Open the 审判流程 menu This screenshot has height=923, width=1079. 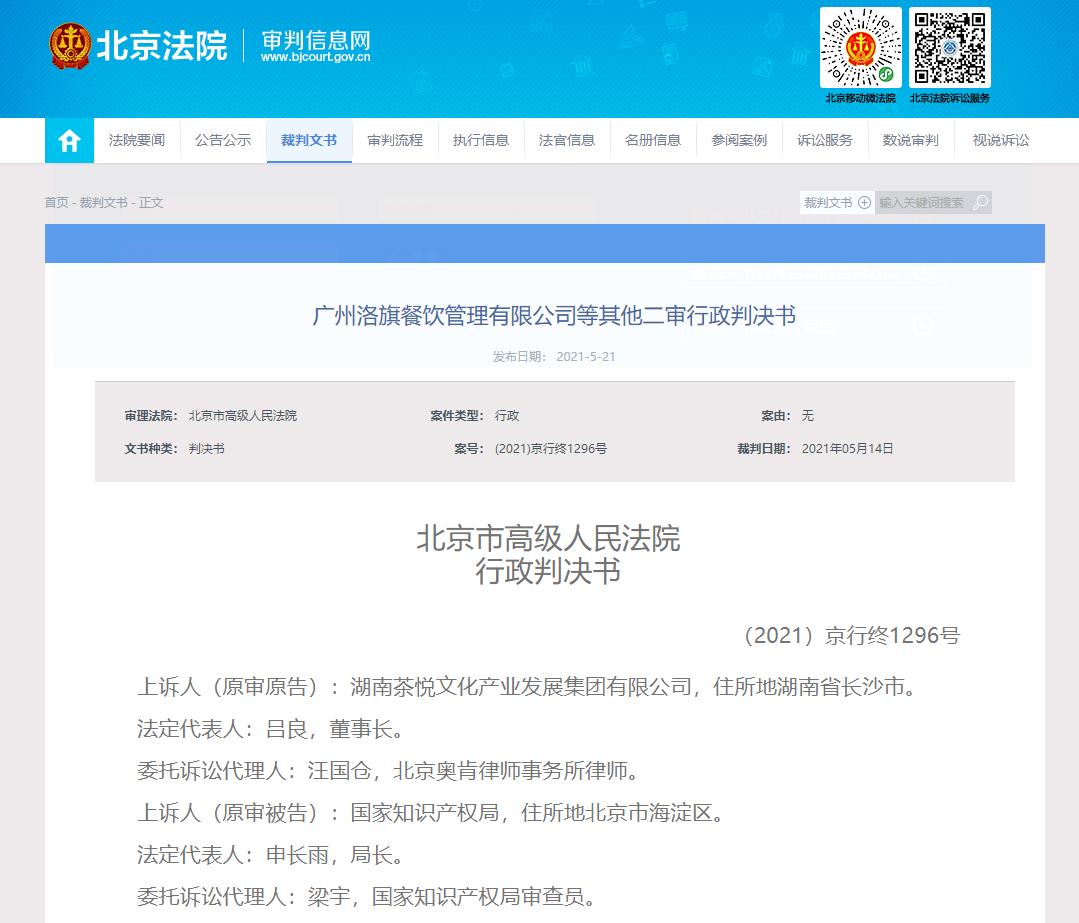(395, 140)
